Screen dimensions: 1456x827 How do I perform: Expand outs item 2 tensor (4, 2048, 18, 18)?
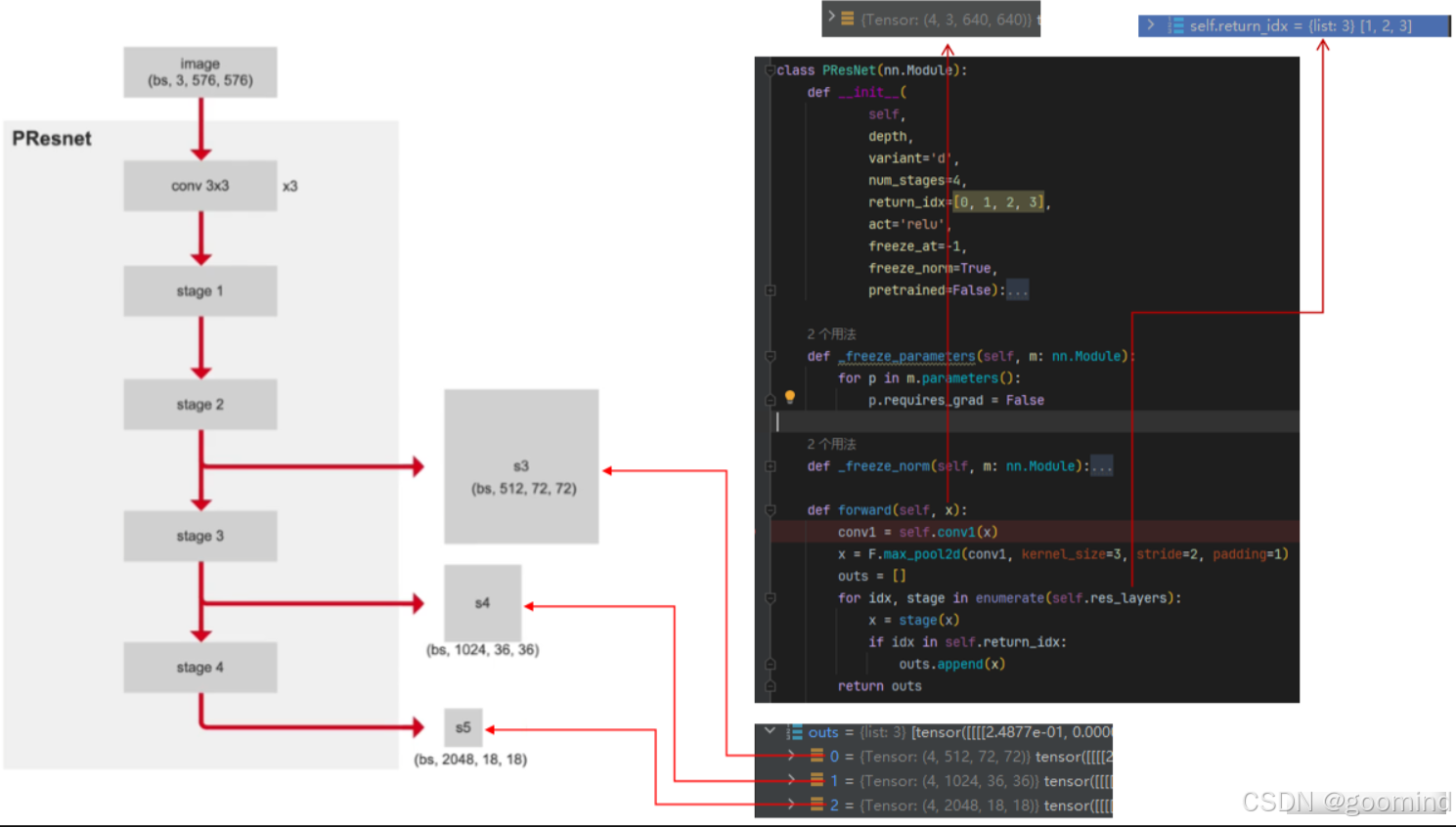(791, 805)
